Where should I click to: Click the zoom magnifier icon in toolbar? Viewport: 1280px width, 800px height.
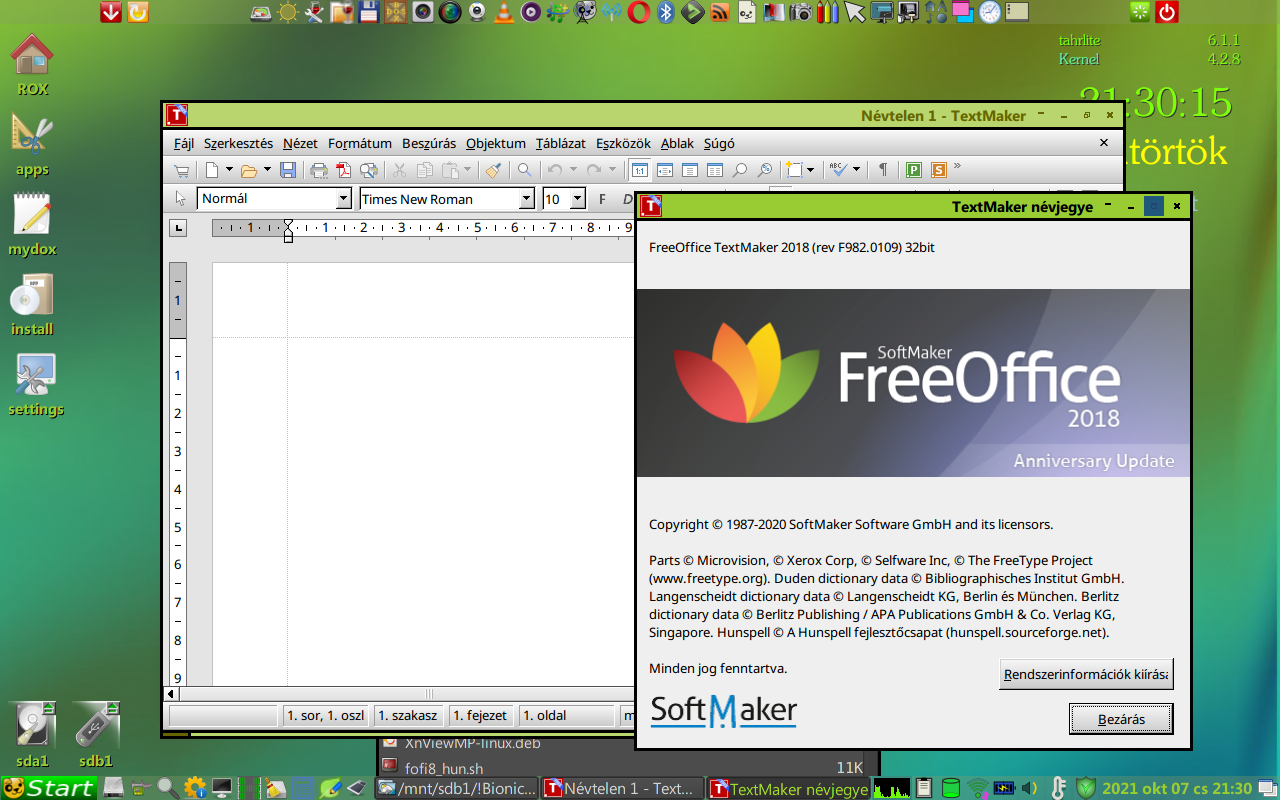pos(739,170)
